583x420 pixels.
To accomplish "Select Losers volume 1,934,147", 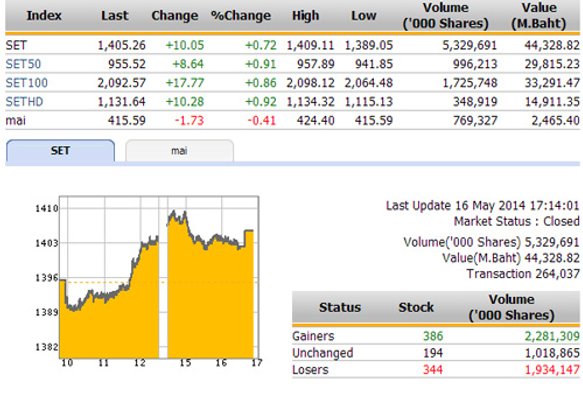I will tap(552, 370).
